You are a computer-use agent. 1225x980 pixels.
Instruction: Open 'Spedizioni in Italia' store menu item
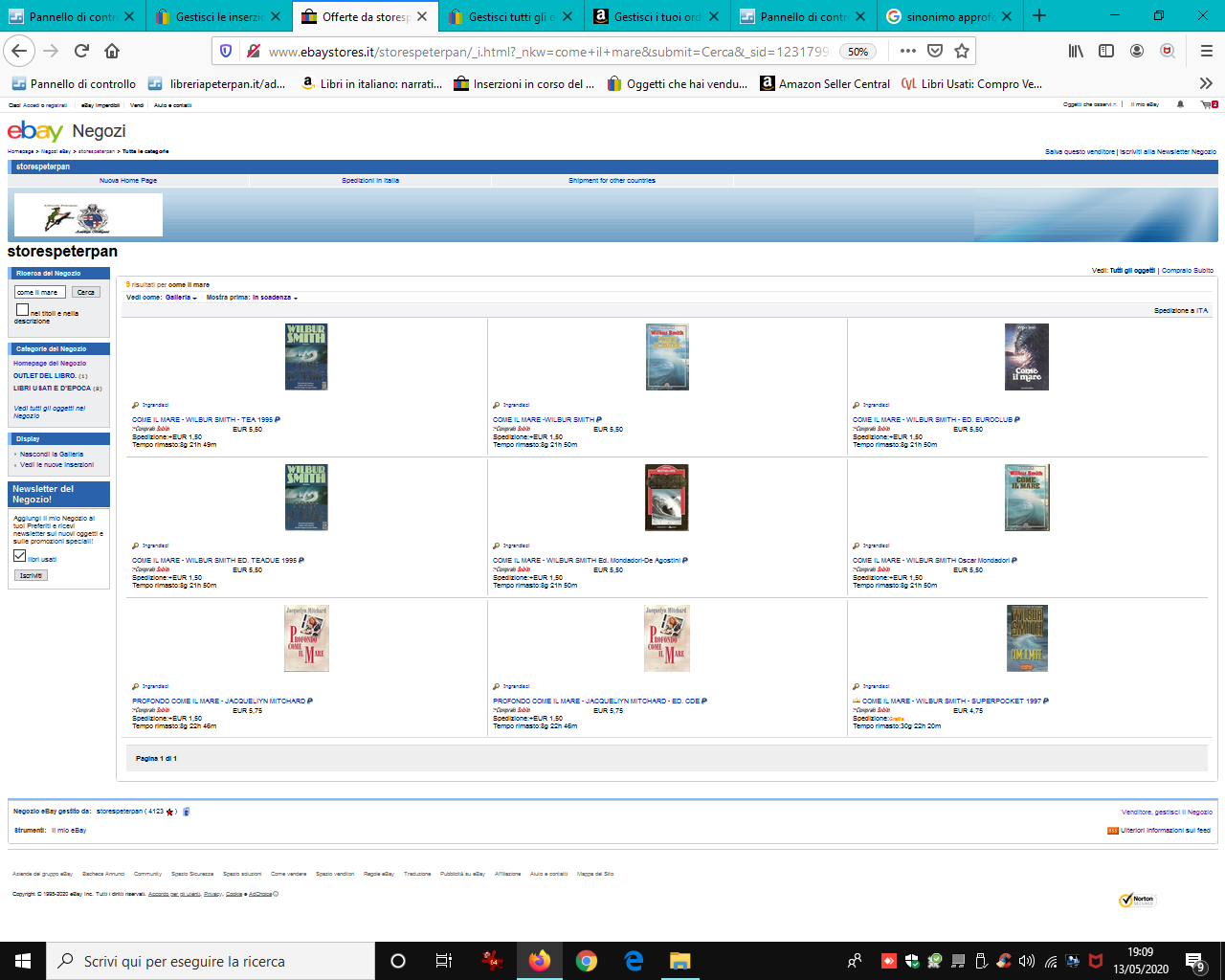point(370,180)
